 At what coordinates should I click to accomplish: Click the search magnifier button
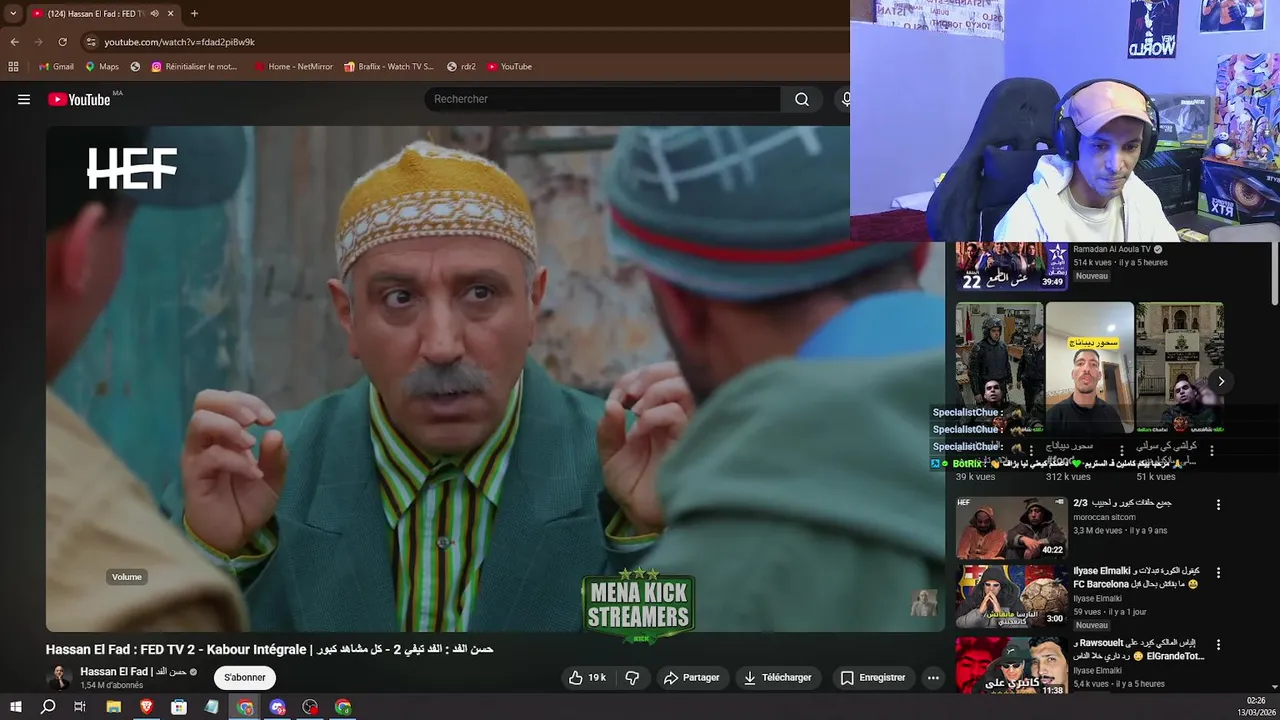click(x=801, y=99)
